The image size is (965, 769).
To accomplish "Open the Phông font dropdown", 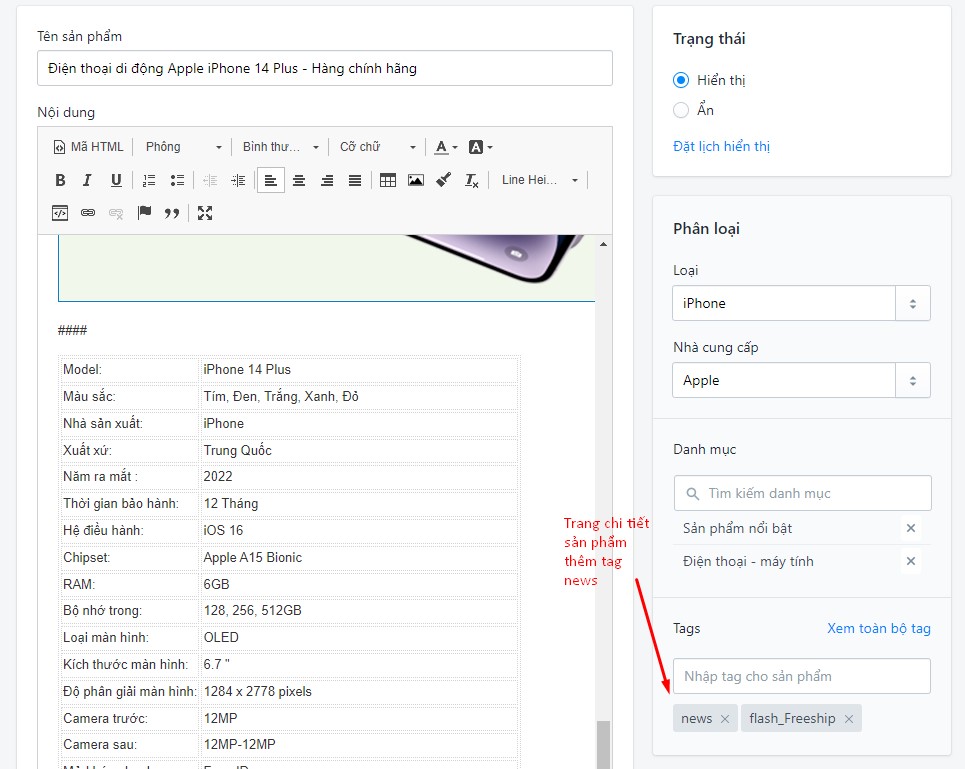I will (183, 147).
